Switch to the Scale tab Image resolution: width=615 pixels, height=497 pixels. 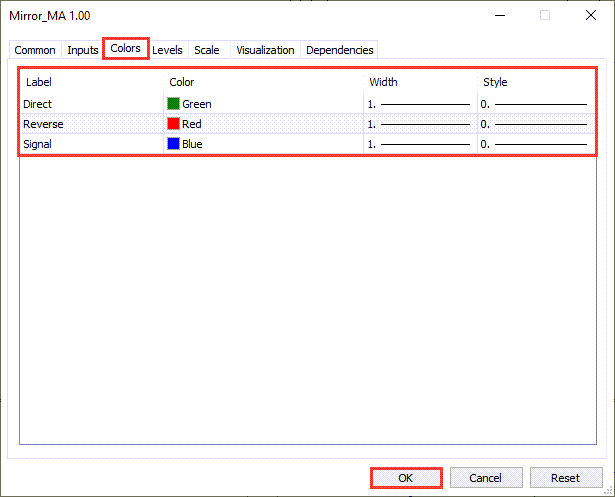click(207, 50)
